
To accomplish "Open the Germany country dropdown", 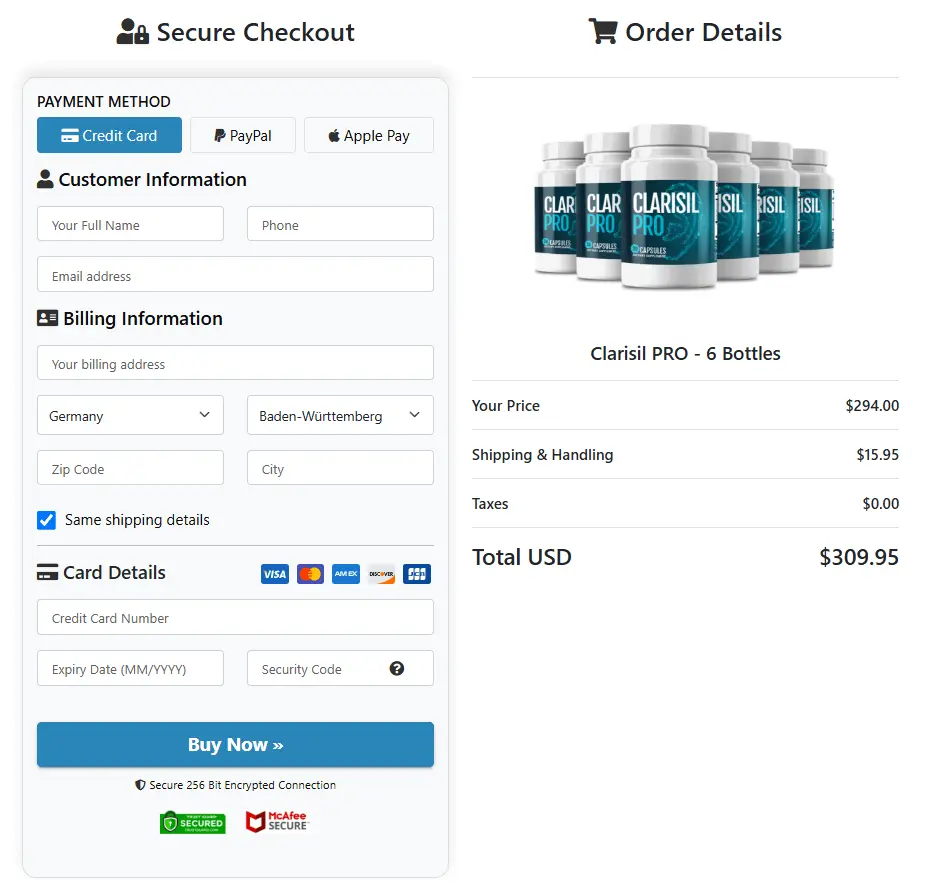I will tap(130, 415).
